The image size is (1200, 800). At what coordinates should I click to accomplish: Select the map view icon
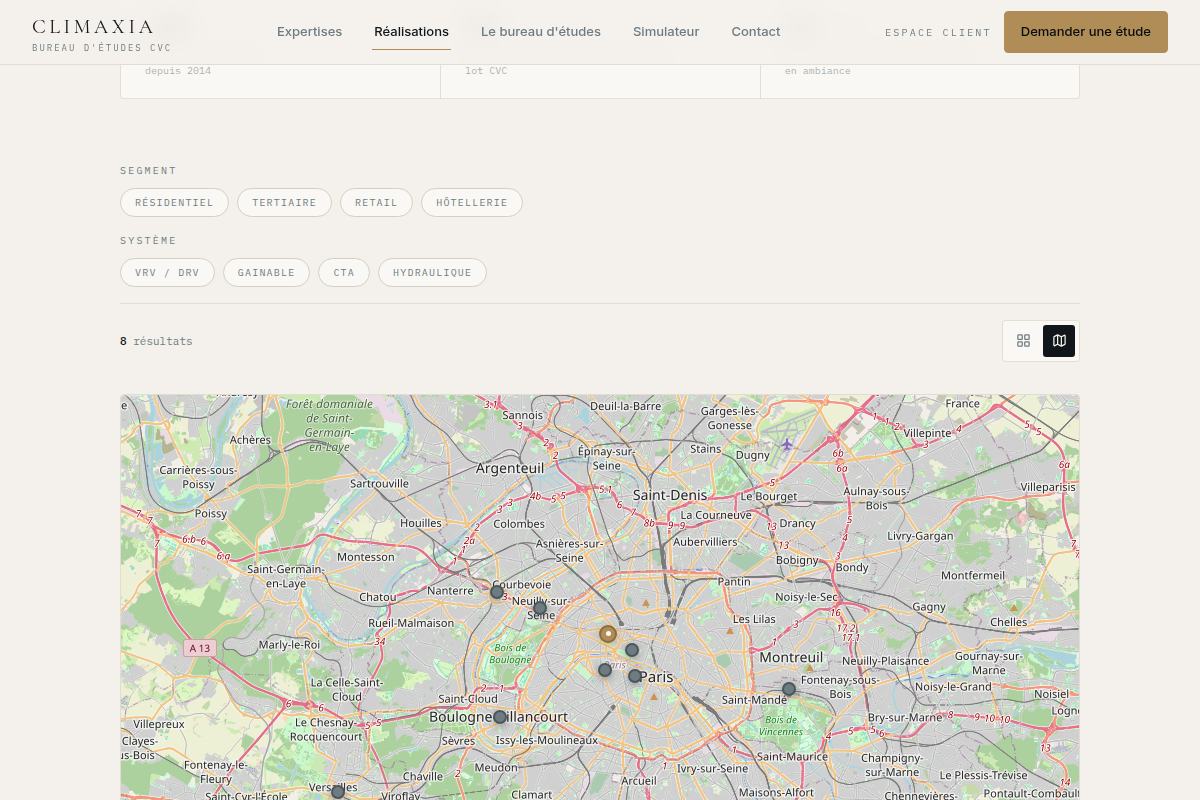pyautogui.click(x=1059, y=341)
